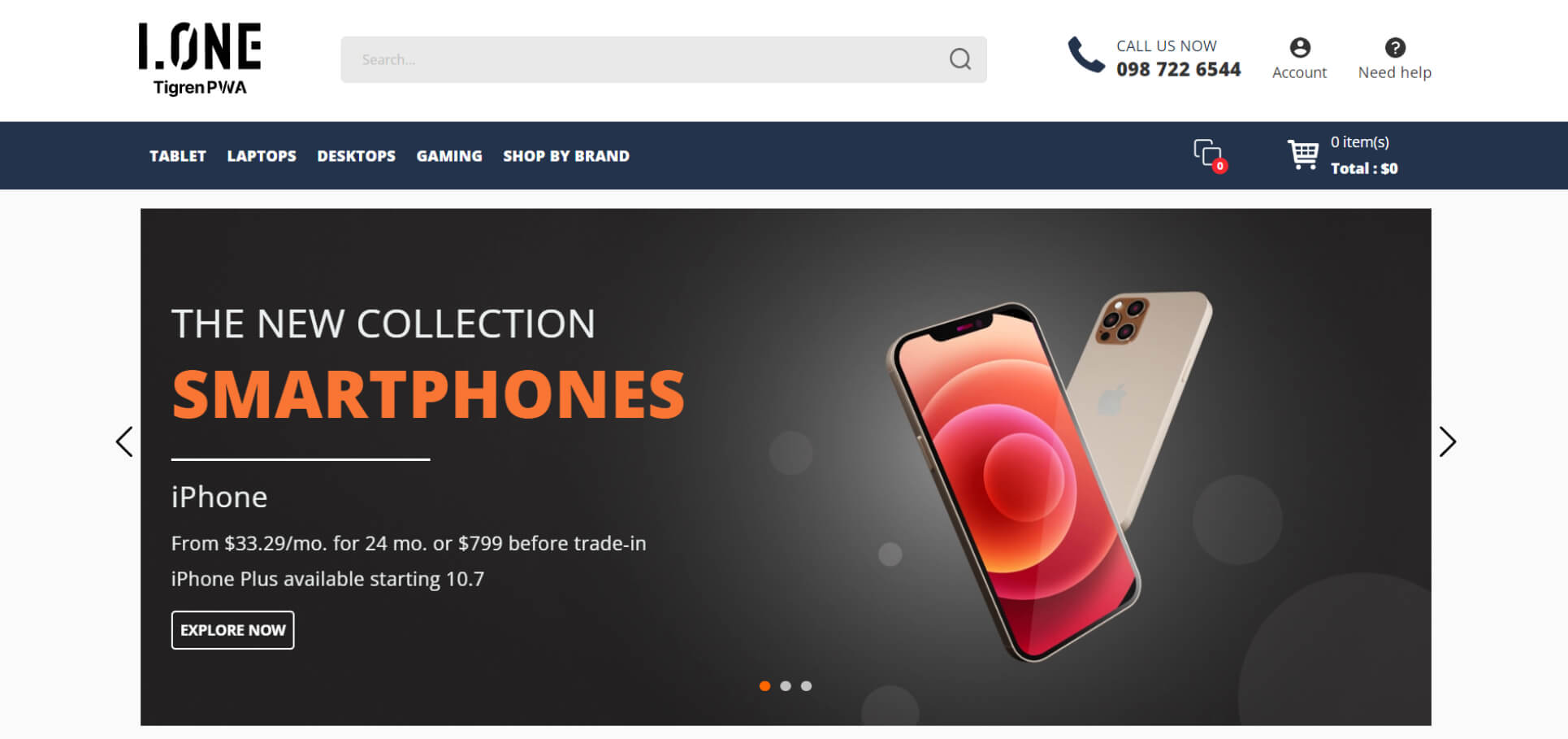This screenshot has height=739, width=1568.
Task: Select the first orange slider dot
Action: (765, 686)
